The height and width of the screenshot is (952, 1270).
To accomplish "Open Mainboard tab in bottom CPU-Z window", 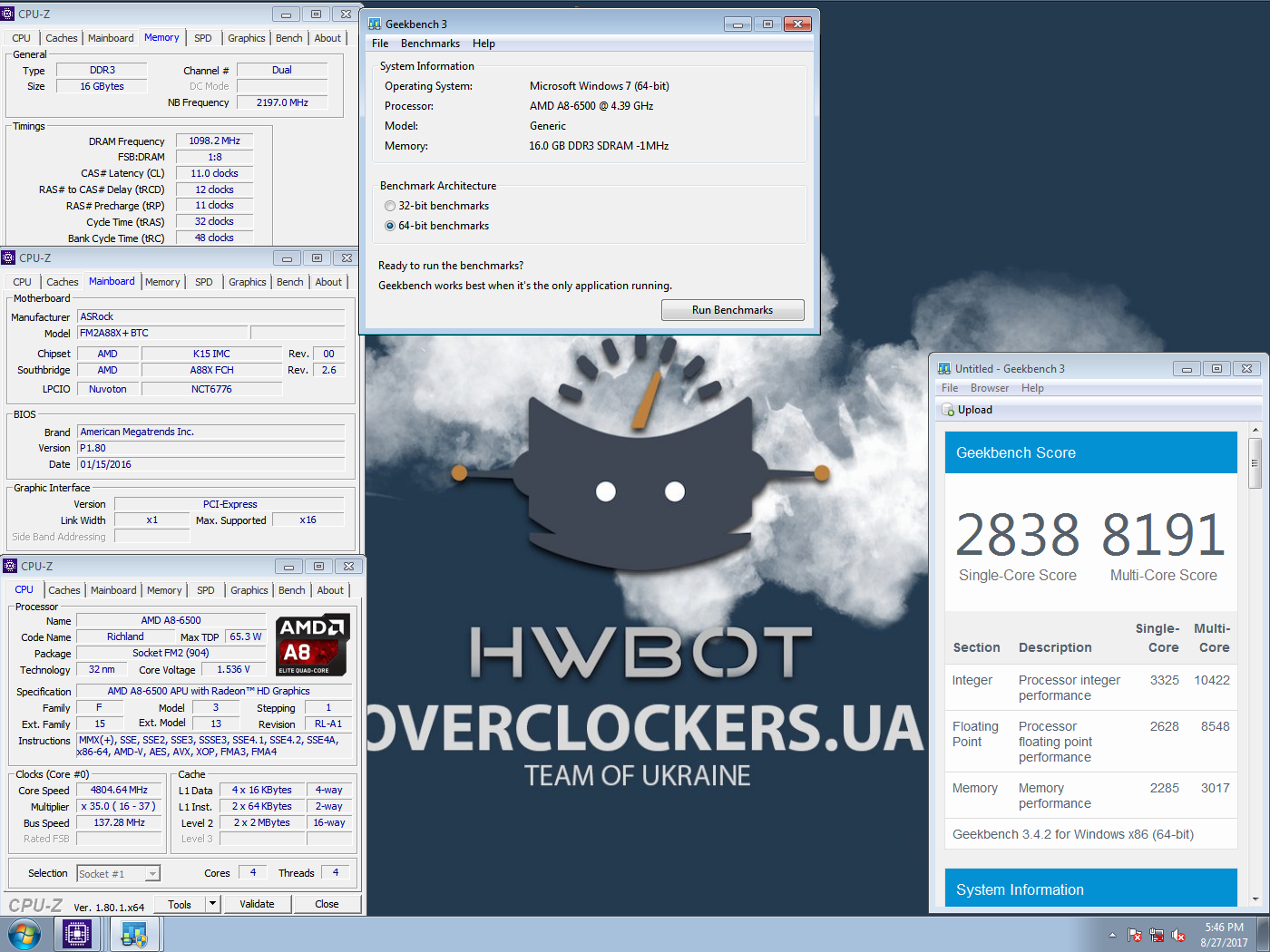I will [x=113, y=590].
